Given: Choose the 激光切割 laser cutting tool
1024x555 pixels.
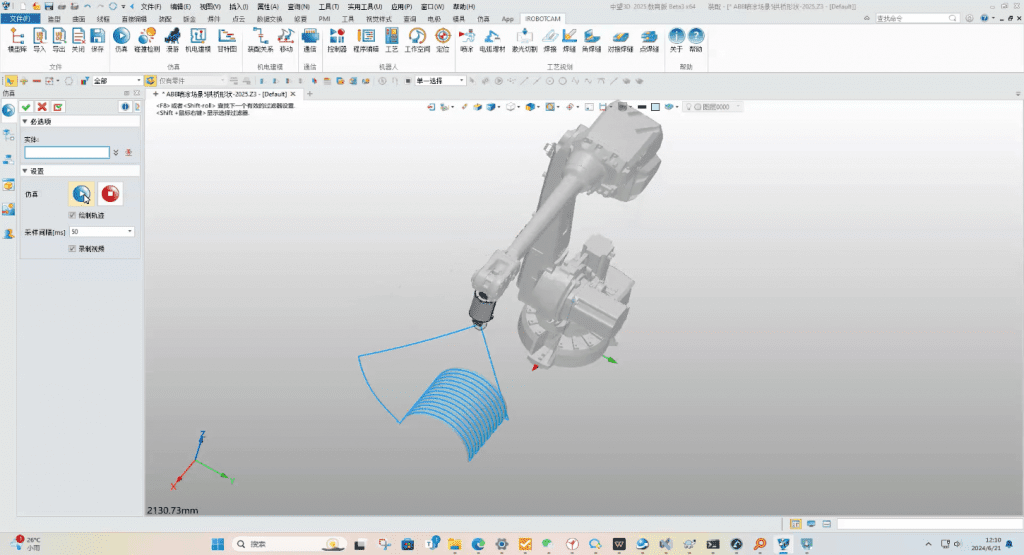Looking at the screenshot, I should pos(525,38).
